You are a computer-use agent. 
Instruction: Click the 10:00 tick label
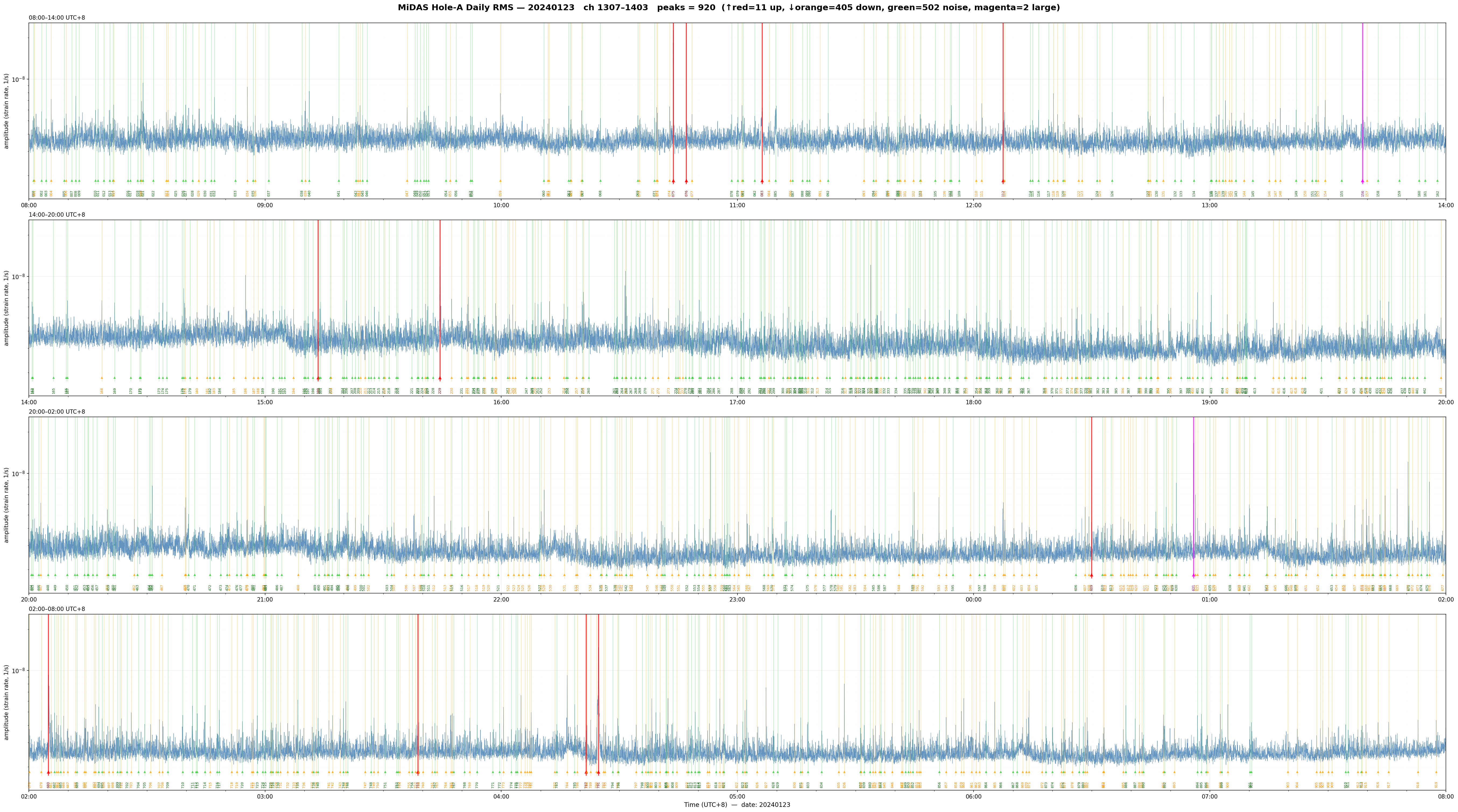[501, 205]
